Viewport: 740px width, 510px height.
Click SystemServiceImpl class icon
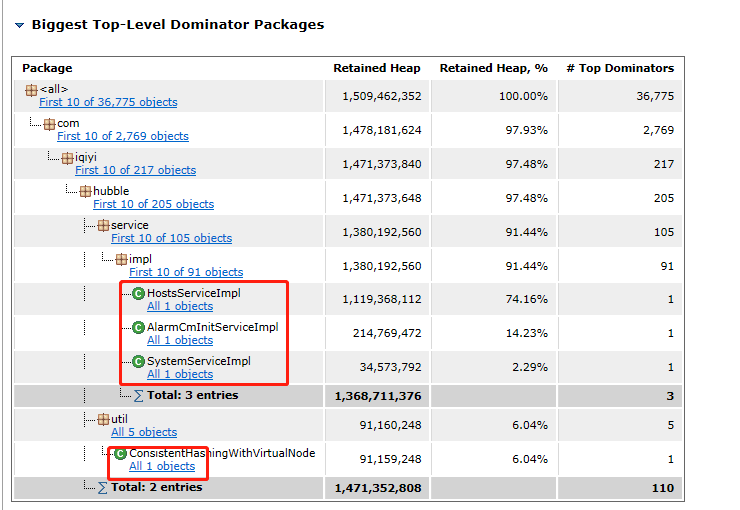[138, 361]
